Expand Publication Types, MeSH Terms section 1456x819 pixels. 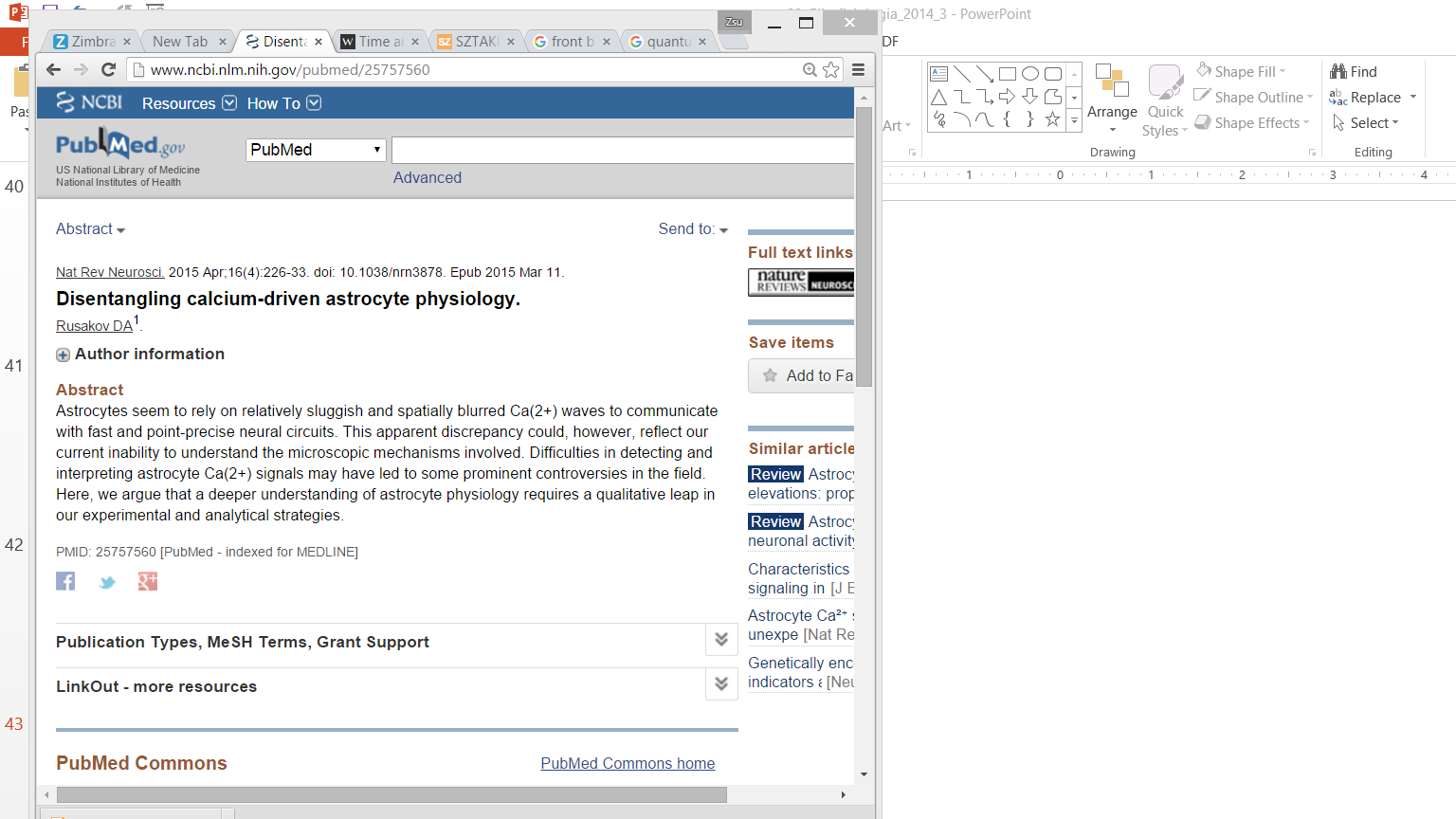[721, 639]
